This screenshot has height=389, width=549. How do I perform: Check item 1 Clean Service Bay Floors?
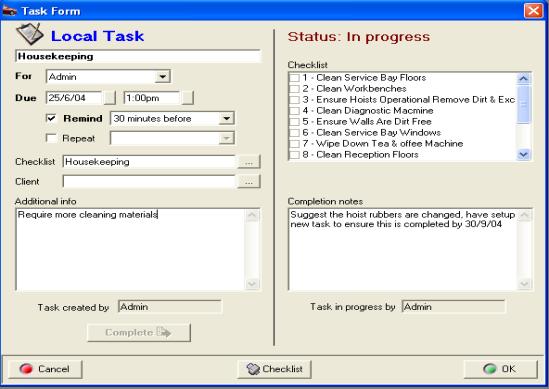(x=294, y=78)
